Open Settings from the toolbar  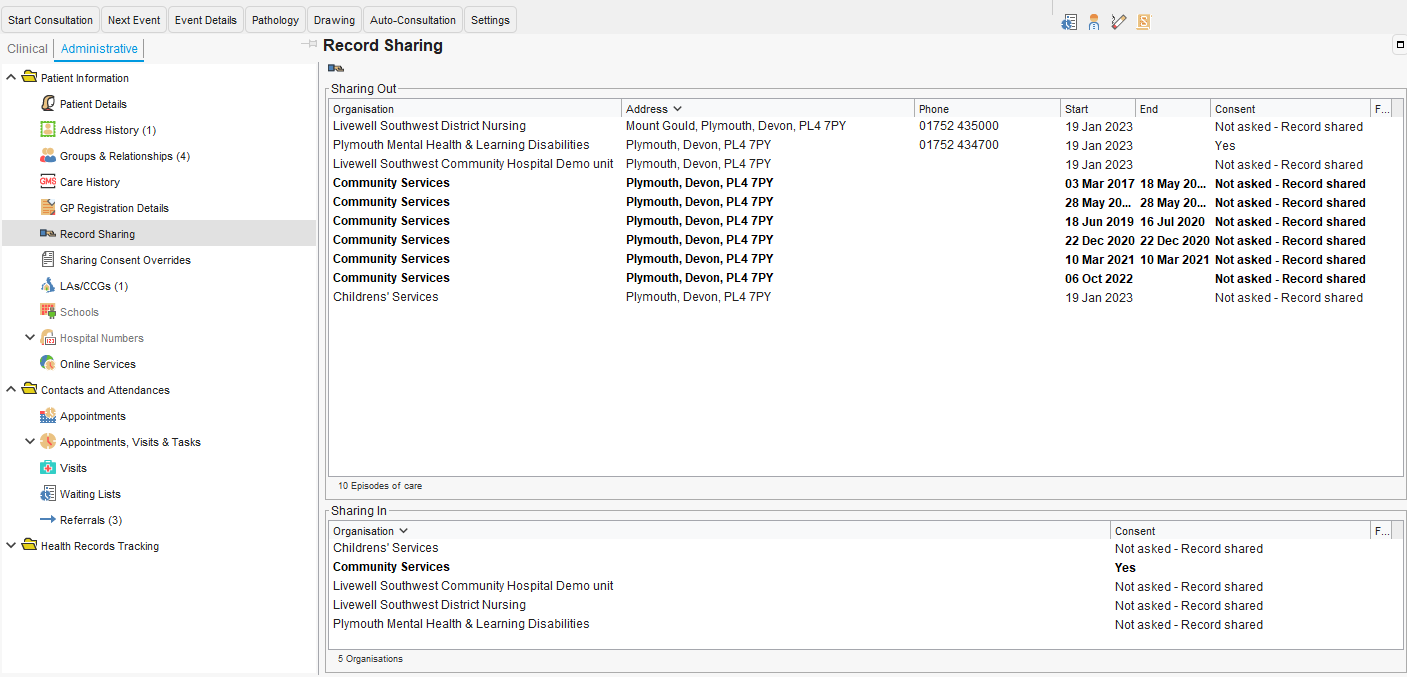[490, 20]
